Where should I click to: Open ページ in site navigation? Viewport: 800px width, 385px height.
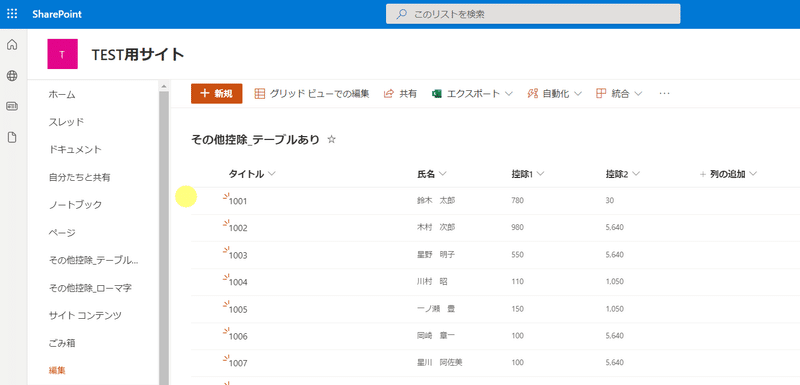click(62, 233)
